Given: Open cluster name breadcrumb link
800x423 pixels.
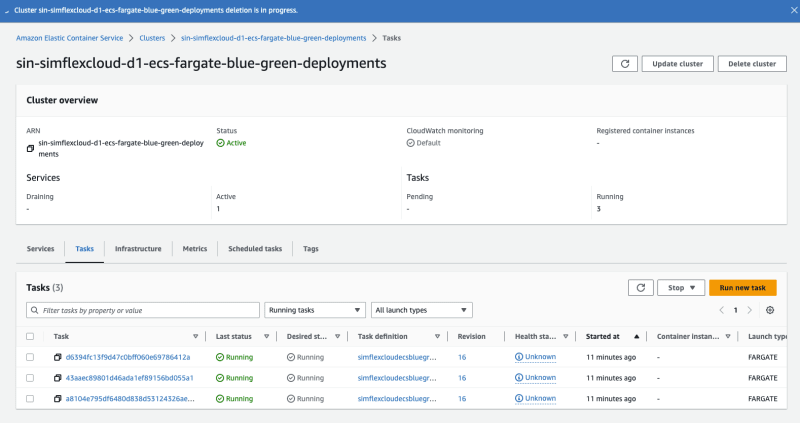Looking at the screenshot, I should click(273, 38).
